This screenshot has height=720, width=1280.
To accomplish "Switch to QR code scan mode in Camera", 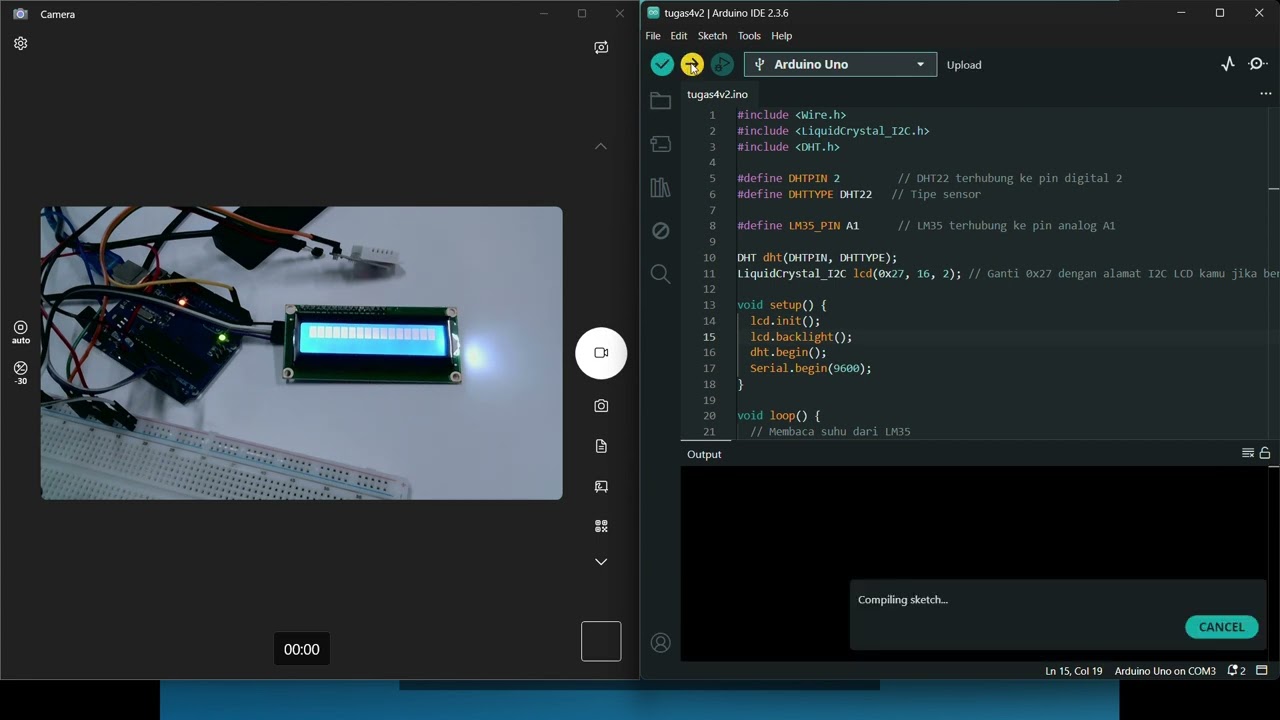I will coord(601,526).
